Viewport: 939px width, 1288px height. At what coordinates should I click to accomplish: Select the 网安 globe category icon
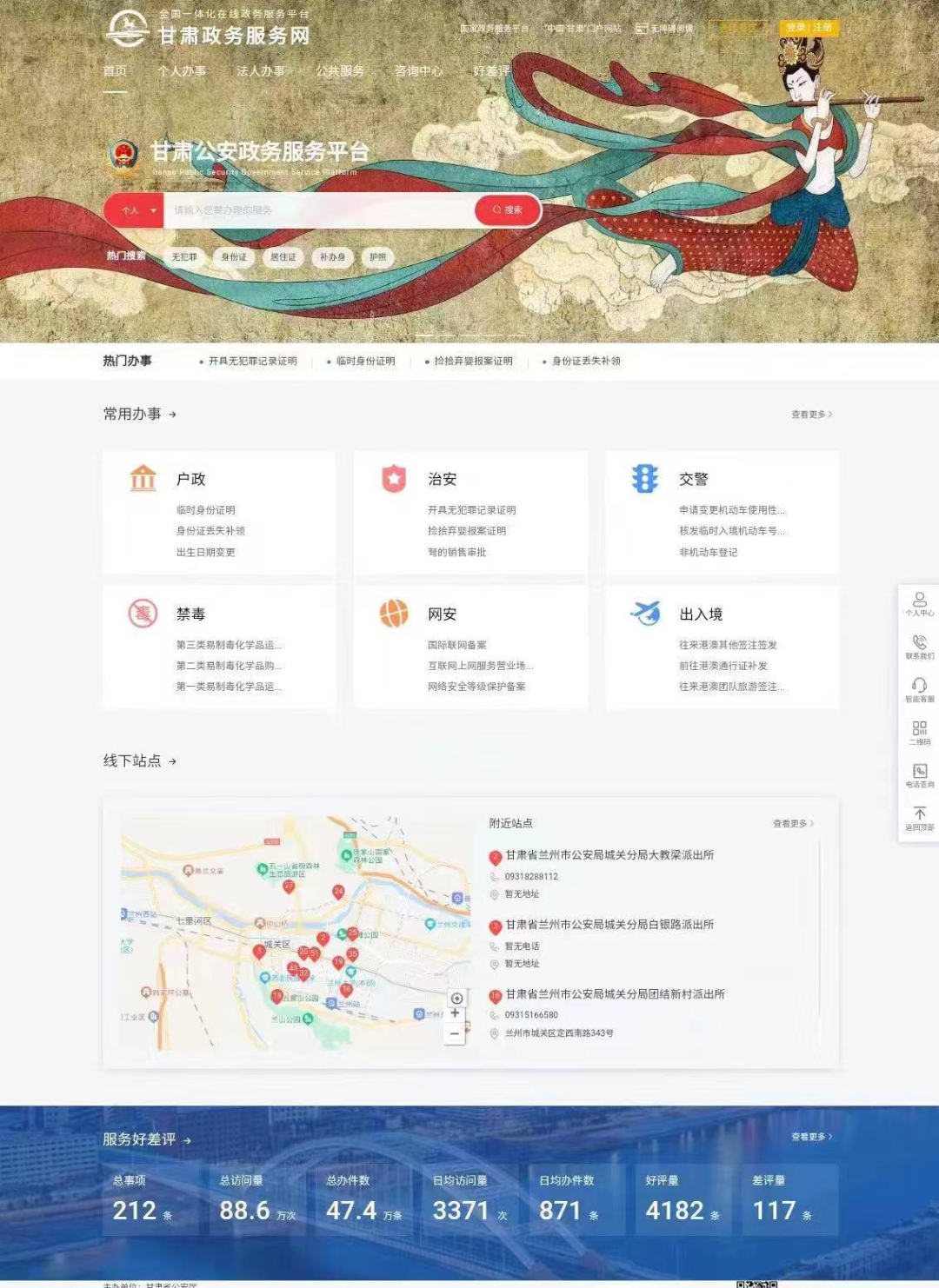point(394,614)
